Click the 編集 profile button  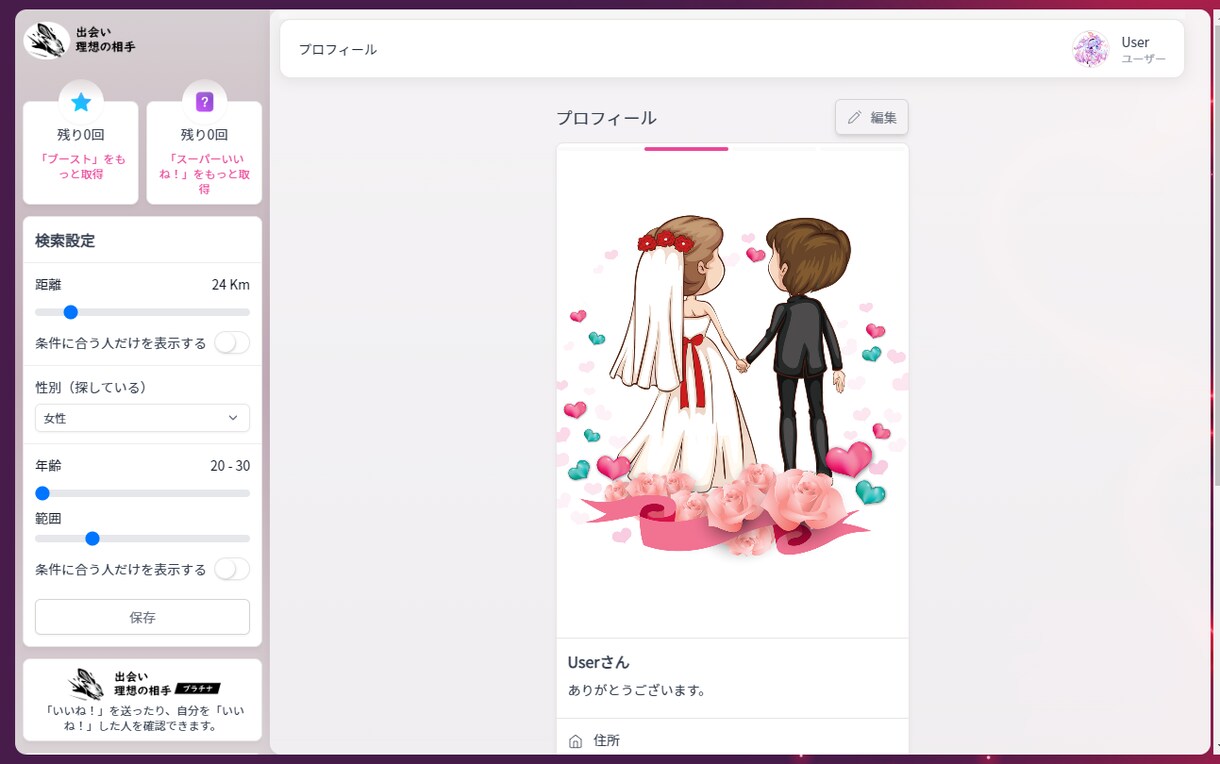point(872,117)
